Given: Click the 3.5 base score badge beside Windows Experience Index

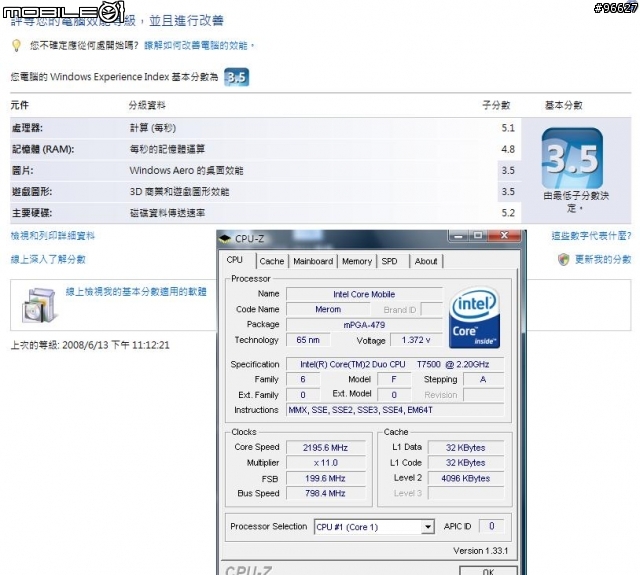Looking at the screenshot, I should point(236,77).
